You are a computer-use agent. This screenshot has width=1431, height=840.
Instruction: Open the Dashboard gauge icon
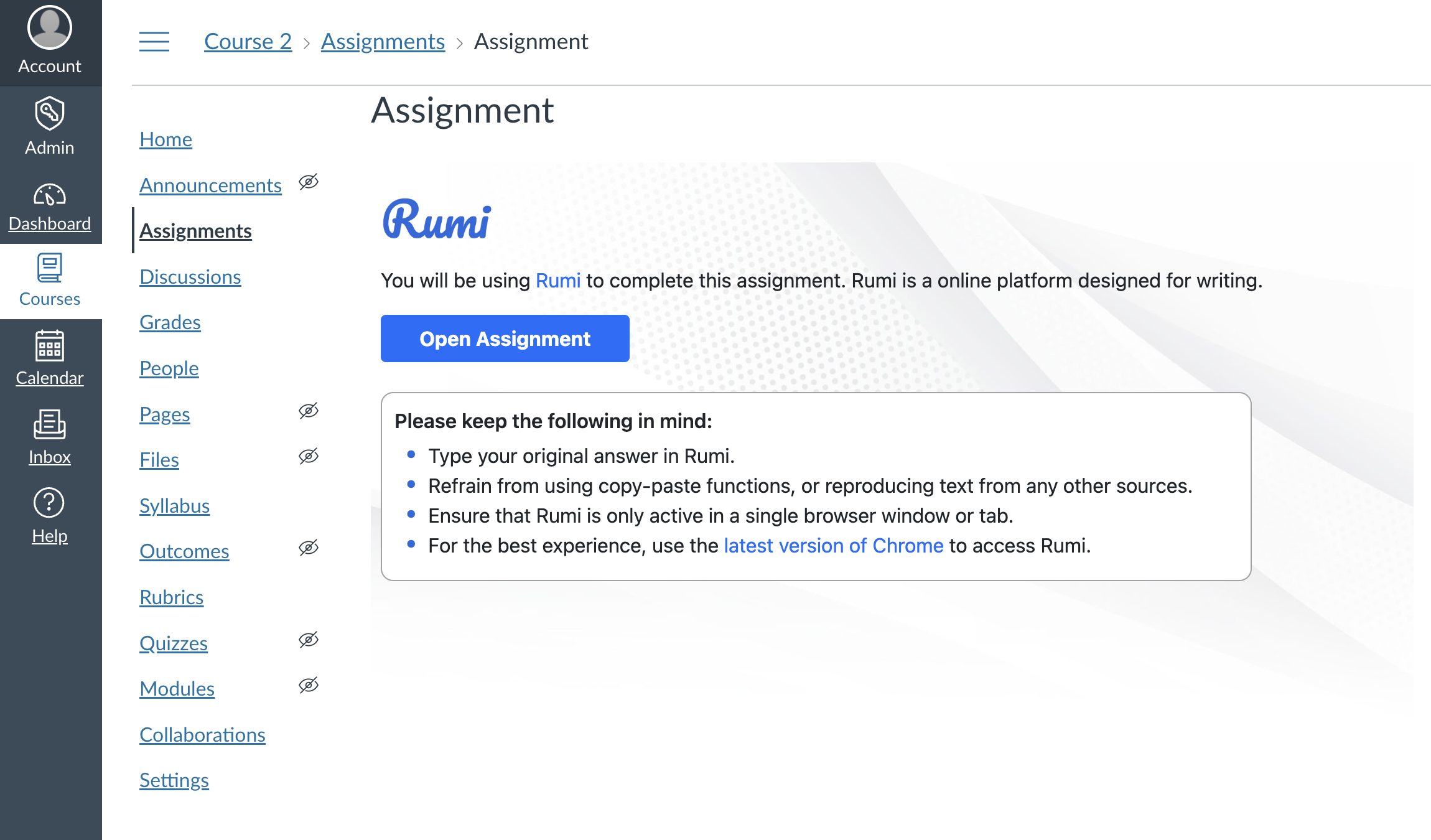pos(50,195)
